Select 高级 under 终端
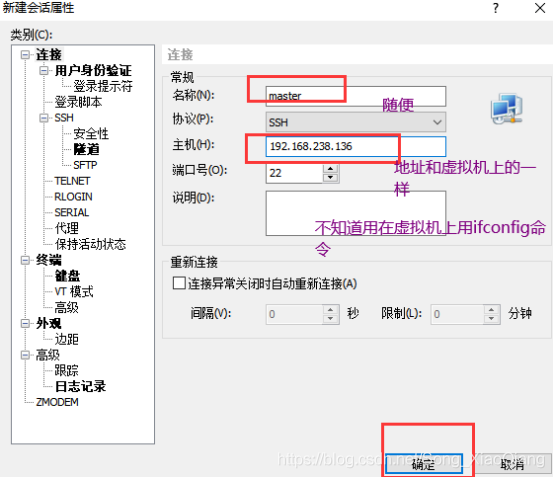 (66, 307)
